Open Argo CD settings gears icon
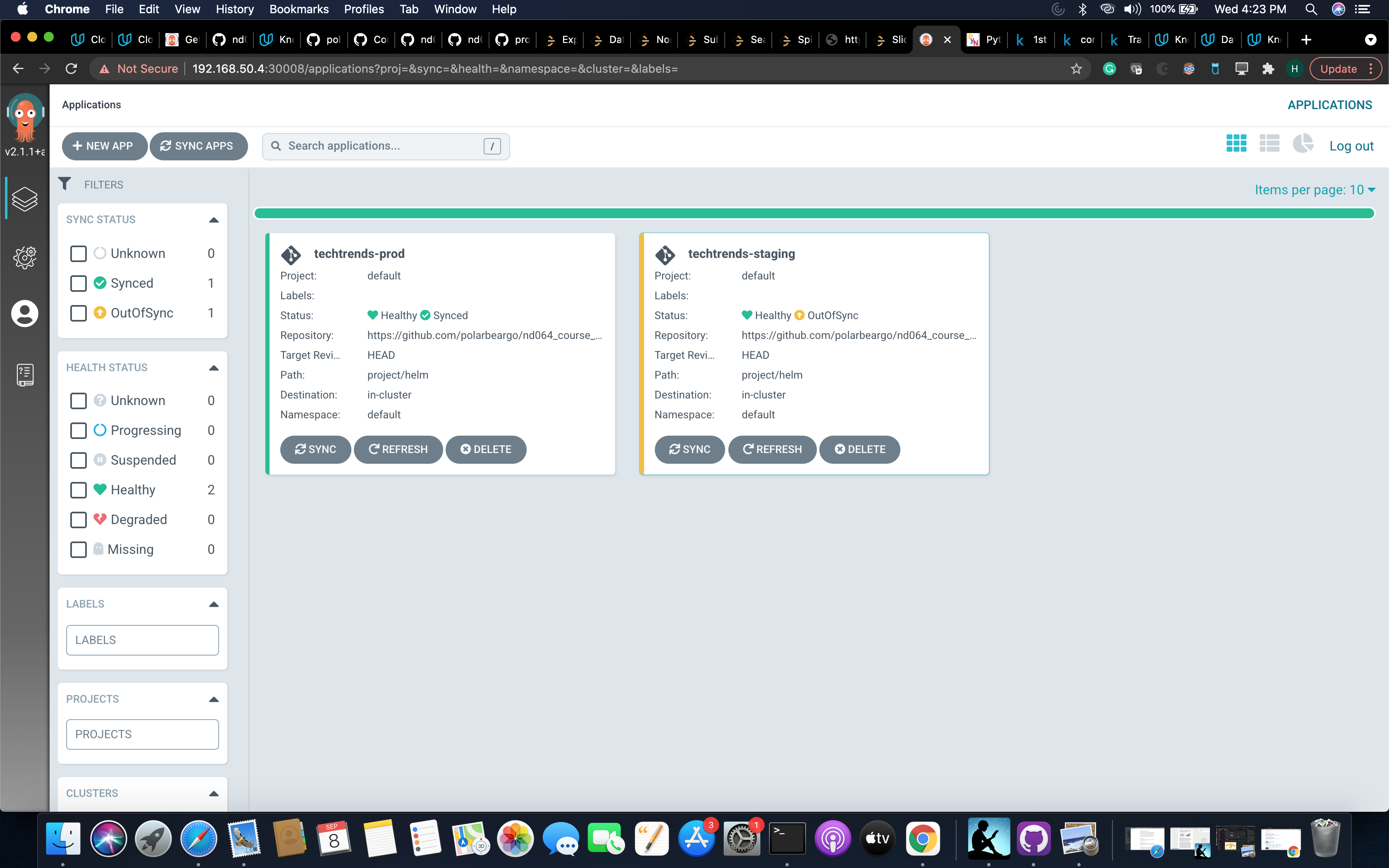Viewport: 1389px width, 868px height. point(25,257)
